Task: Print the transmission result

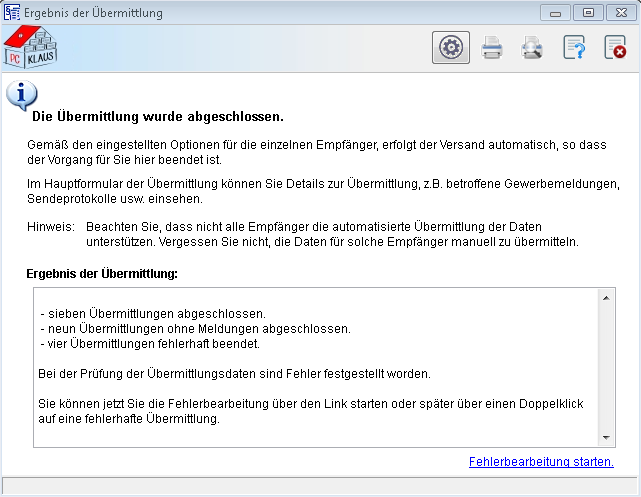Action: pos(492,48)
